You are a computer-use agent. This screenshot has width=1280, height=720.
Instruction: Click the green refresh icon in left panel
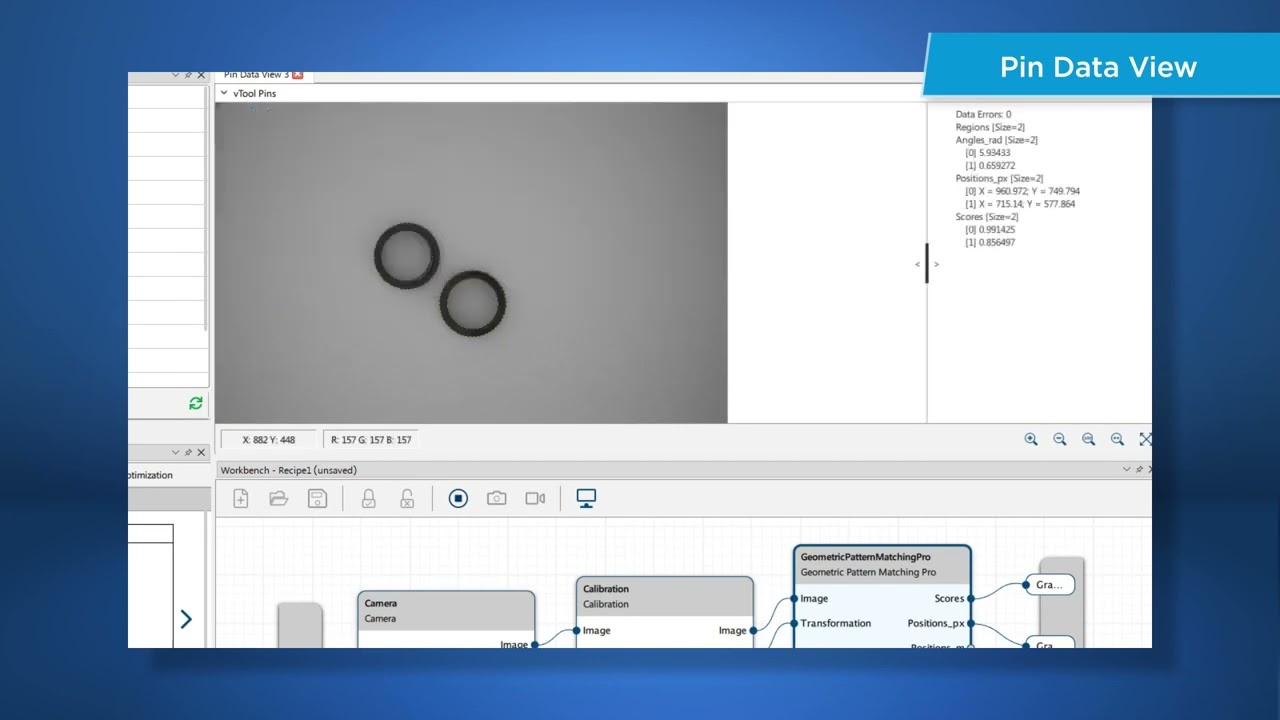point(196,403)
